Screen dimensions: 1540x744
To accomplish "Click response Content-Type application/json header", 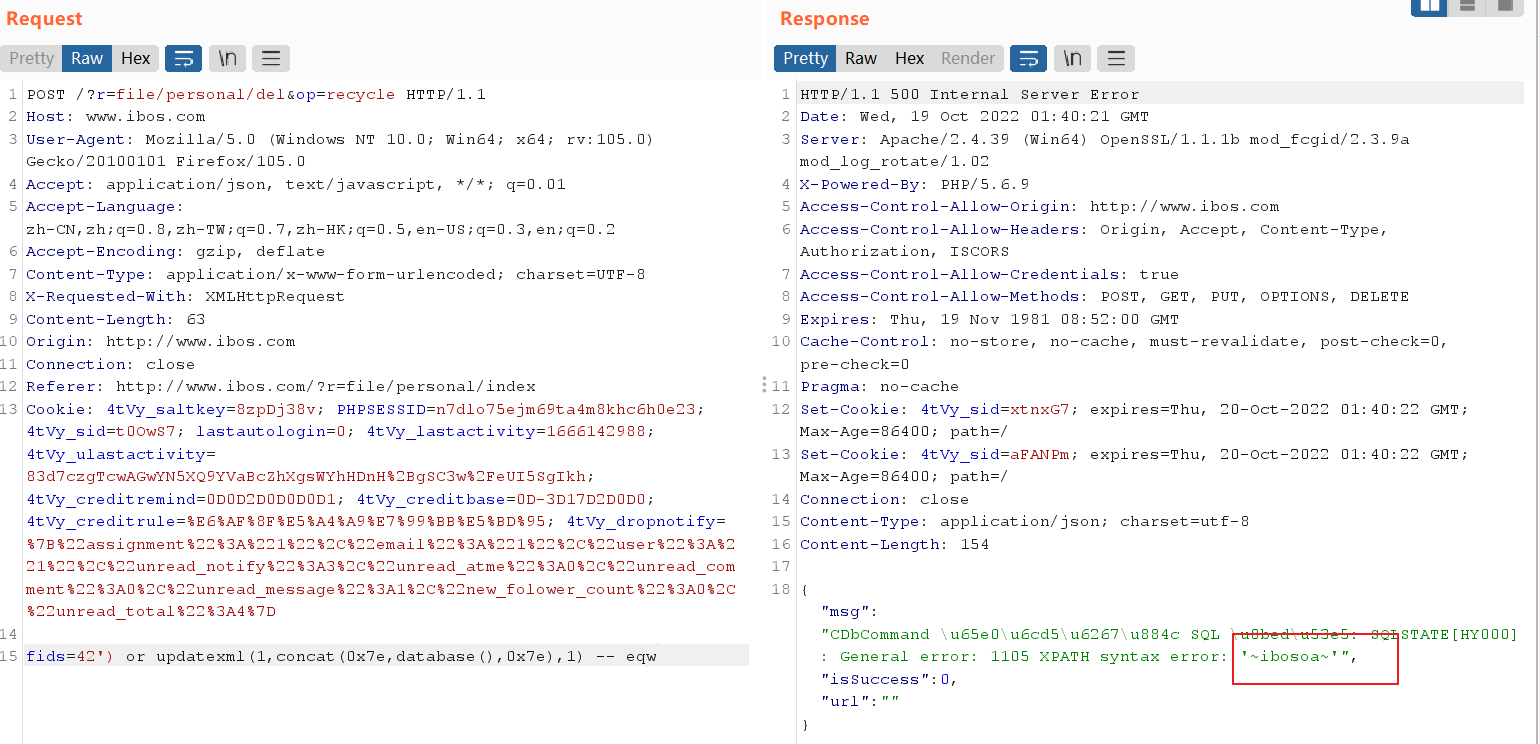I will [x=1024, y=522].
